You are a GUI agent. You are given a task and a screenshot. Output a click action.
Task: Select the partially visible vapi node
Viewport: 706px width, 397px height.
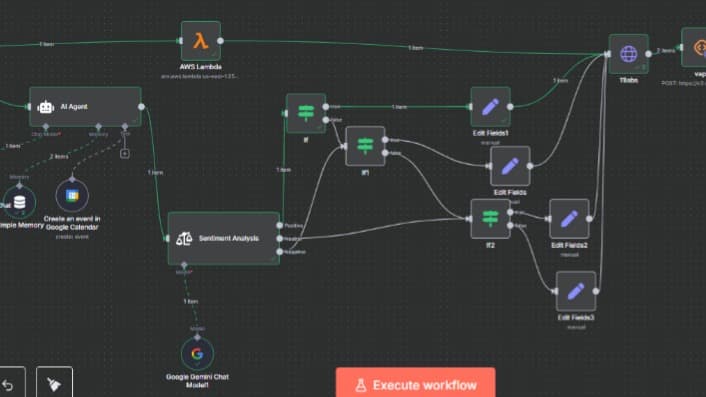694,47
